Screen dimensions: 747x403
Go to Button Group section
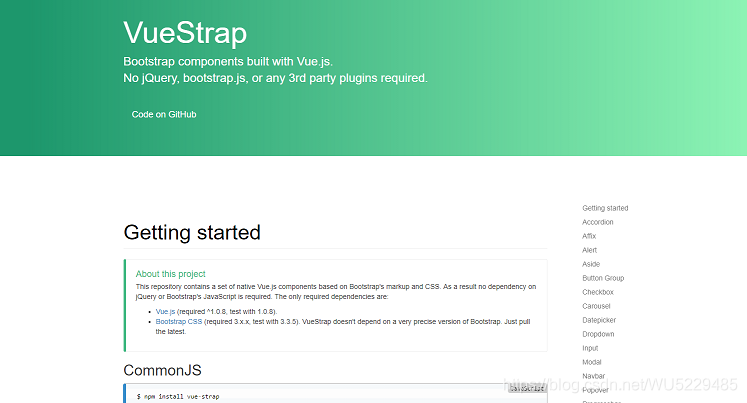tap(603, 278)
